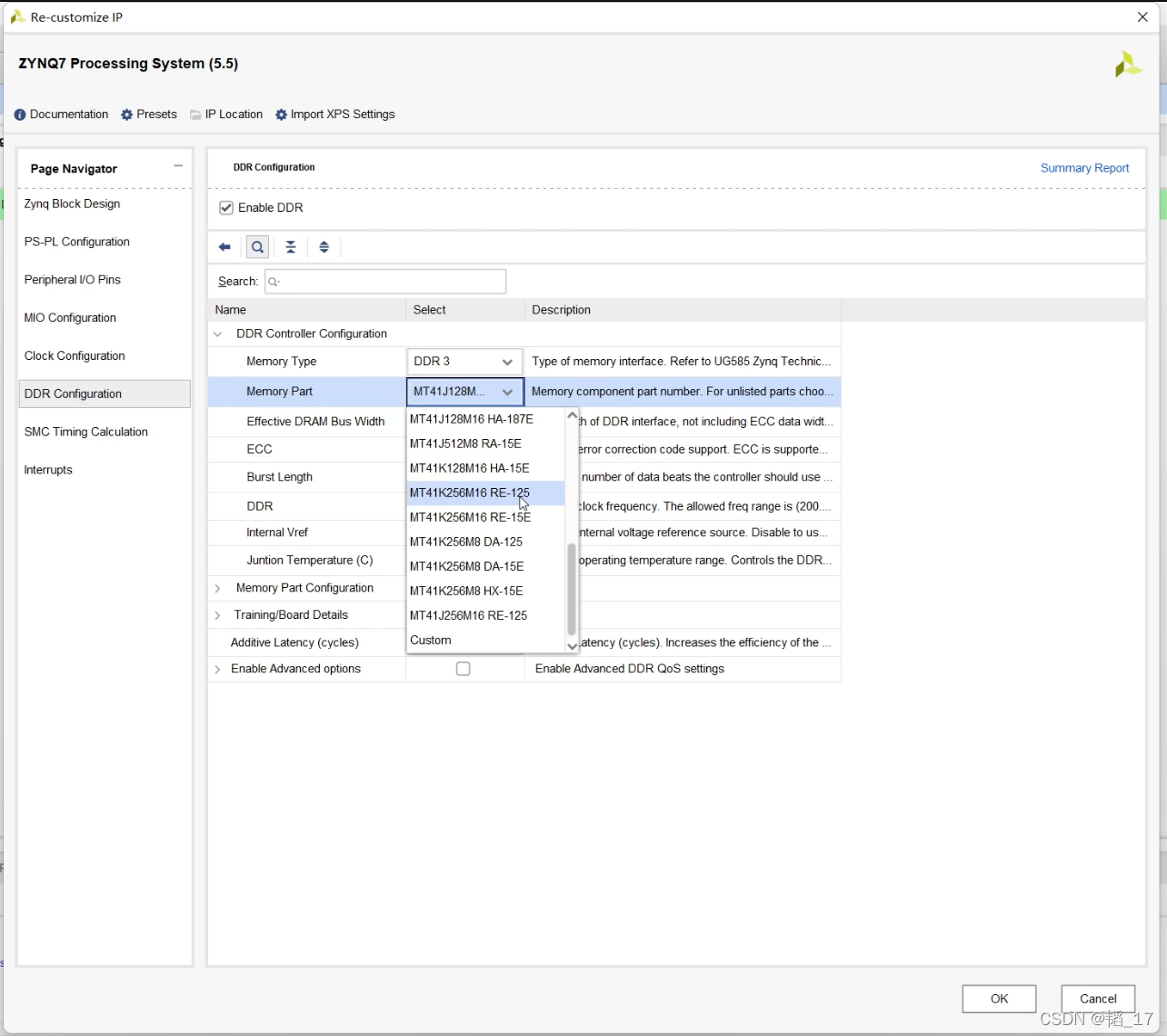Select the Memory Type row name
Screen dimensions: 1167x1036
pyautogui.click(x=282, y=362)
